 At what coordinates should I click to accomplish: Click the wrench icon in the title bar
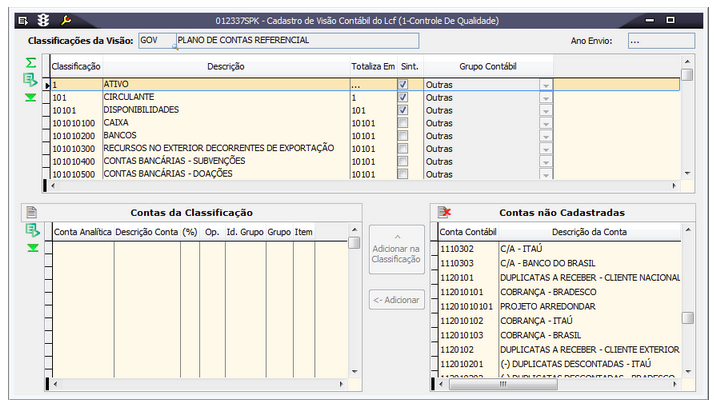[66, 19]
